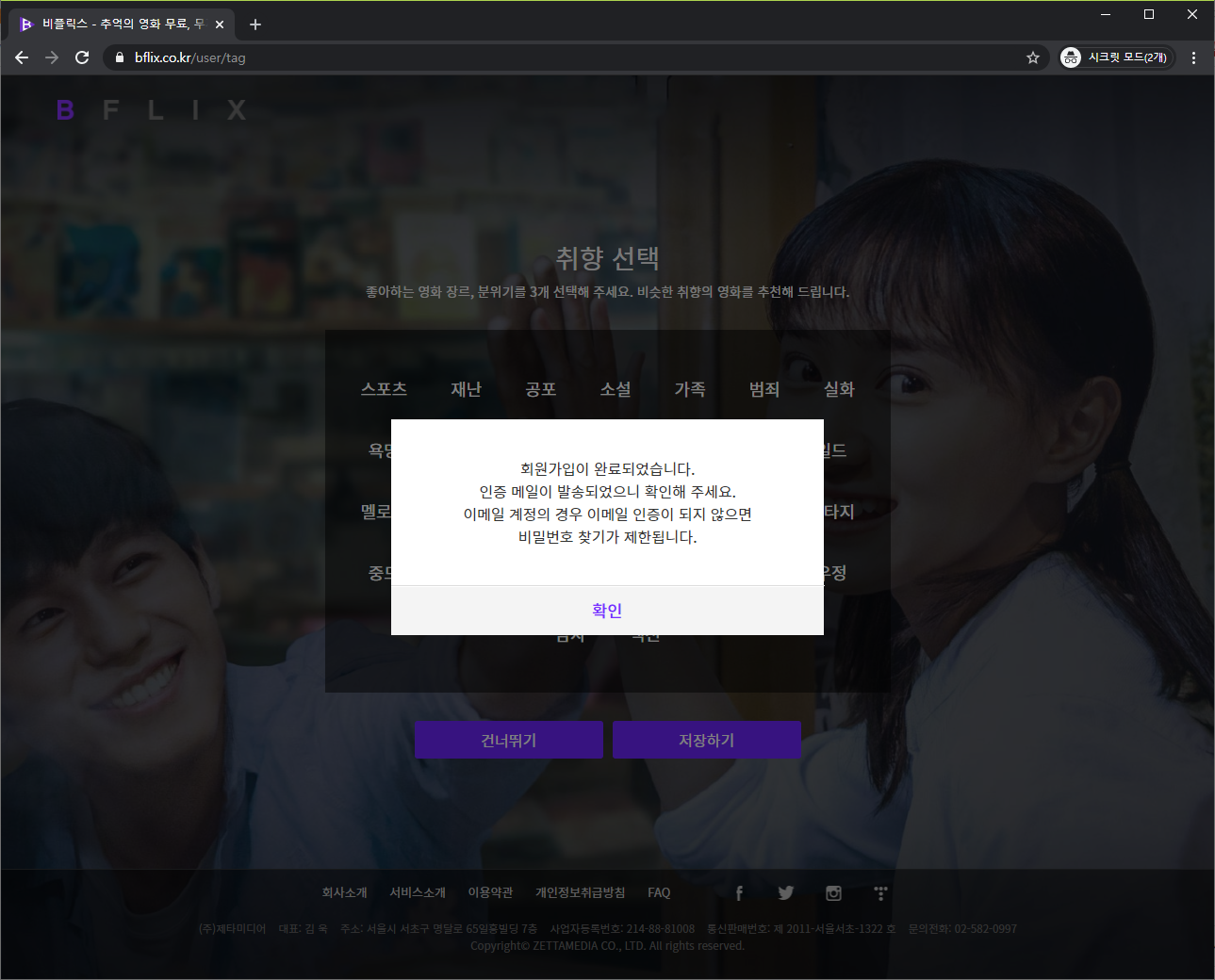Screen dimensions: 1215x980
Task: Open the incognito mode (시크릿 모드) indicator
Action: [x=1117, y=57]
